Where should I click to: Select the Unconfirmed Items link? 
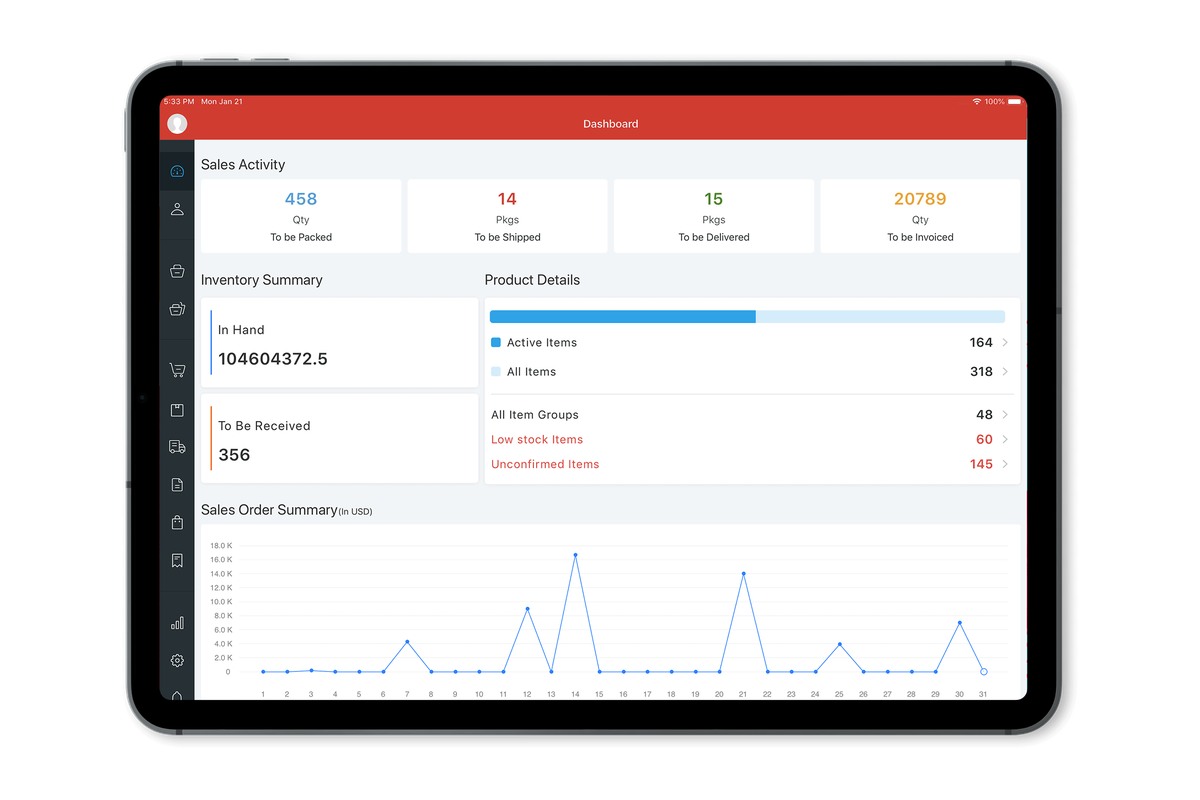pyautogui.click(x=545, y=464)
